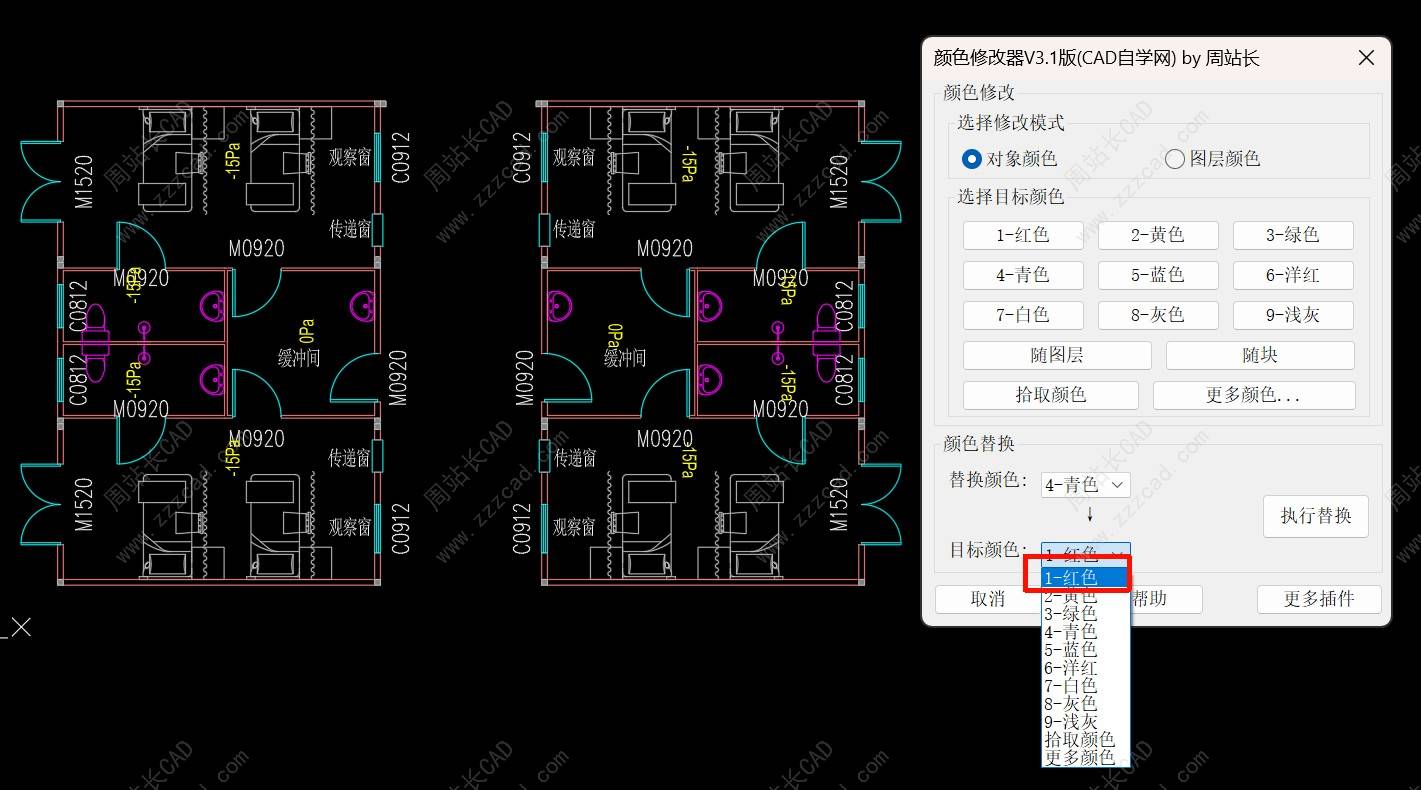The image size is (1421, 790).
Task: Click the 执行替换 button
Action: pyautogui.click(x=1315, y=516)
